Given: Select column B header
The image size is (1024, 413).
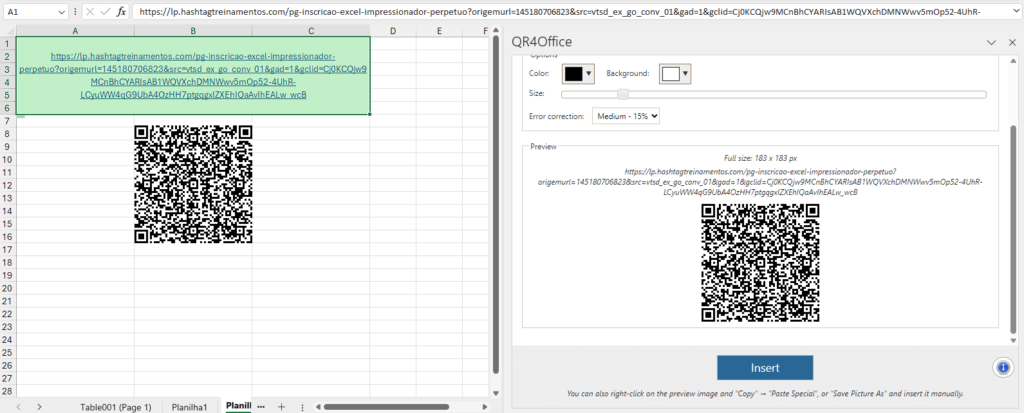Looking at the screenshot, I should (193, 31).
